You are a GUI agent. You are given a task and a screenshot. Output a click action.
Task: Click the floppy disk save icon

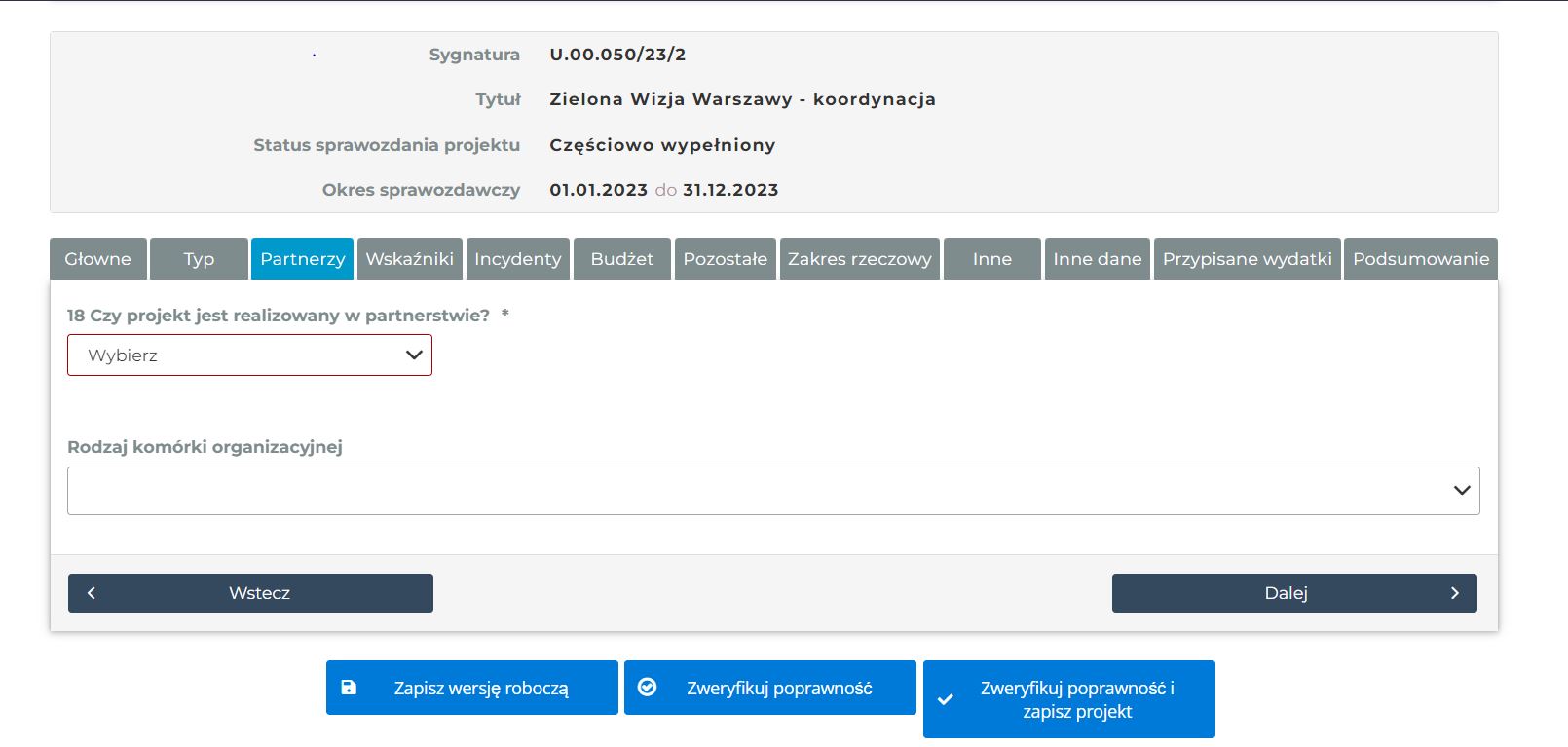coord(349,688)
